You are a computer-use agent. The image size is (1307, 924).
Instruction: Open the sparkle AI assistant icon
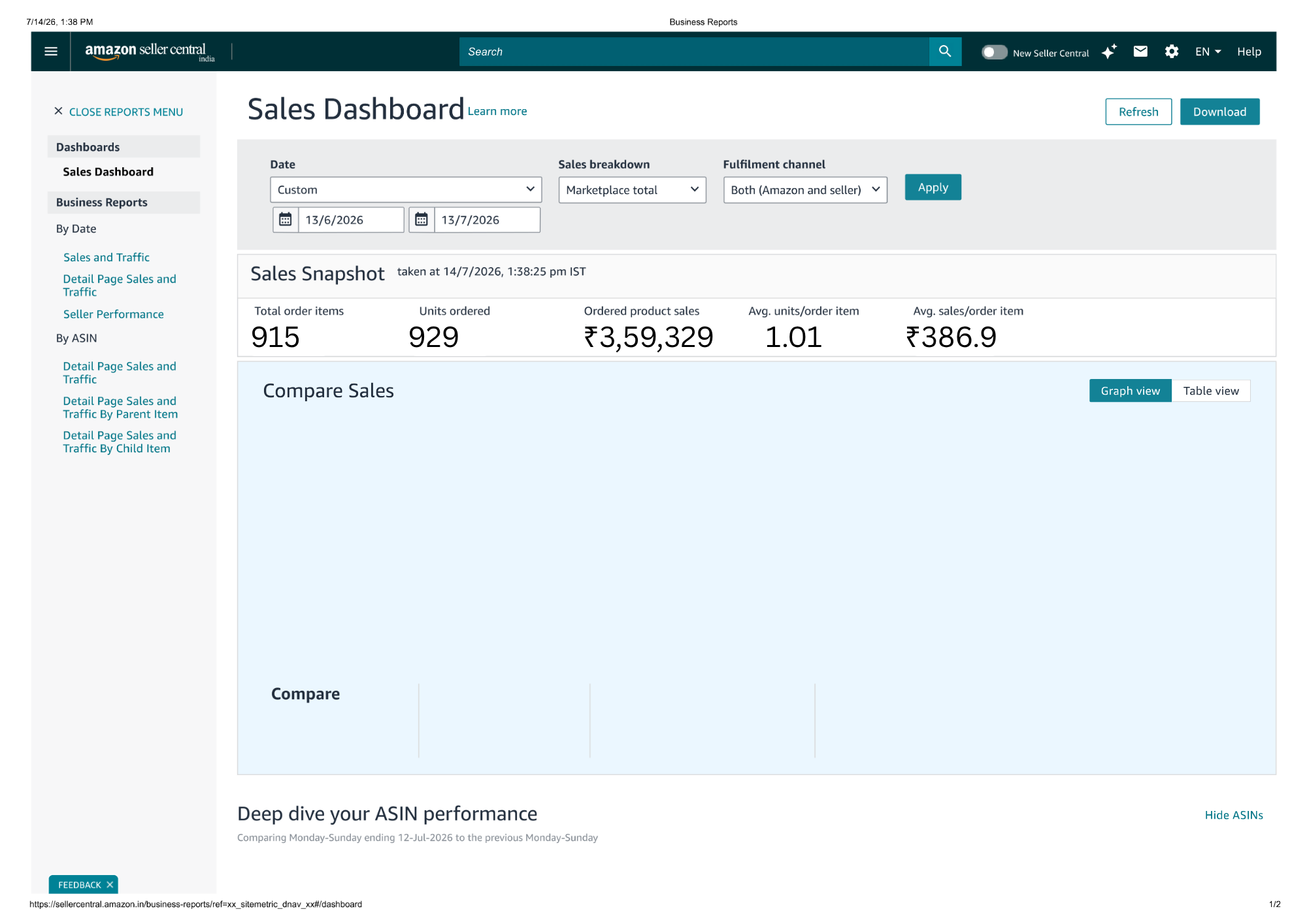[1109, 52]
